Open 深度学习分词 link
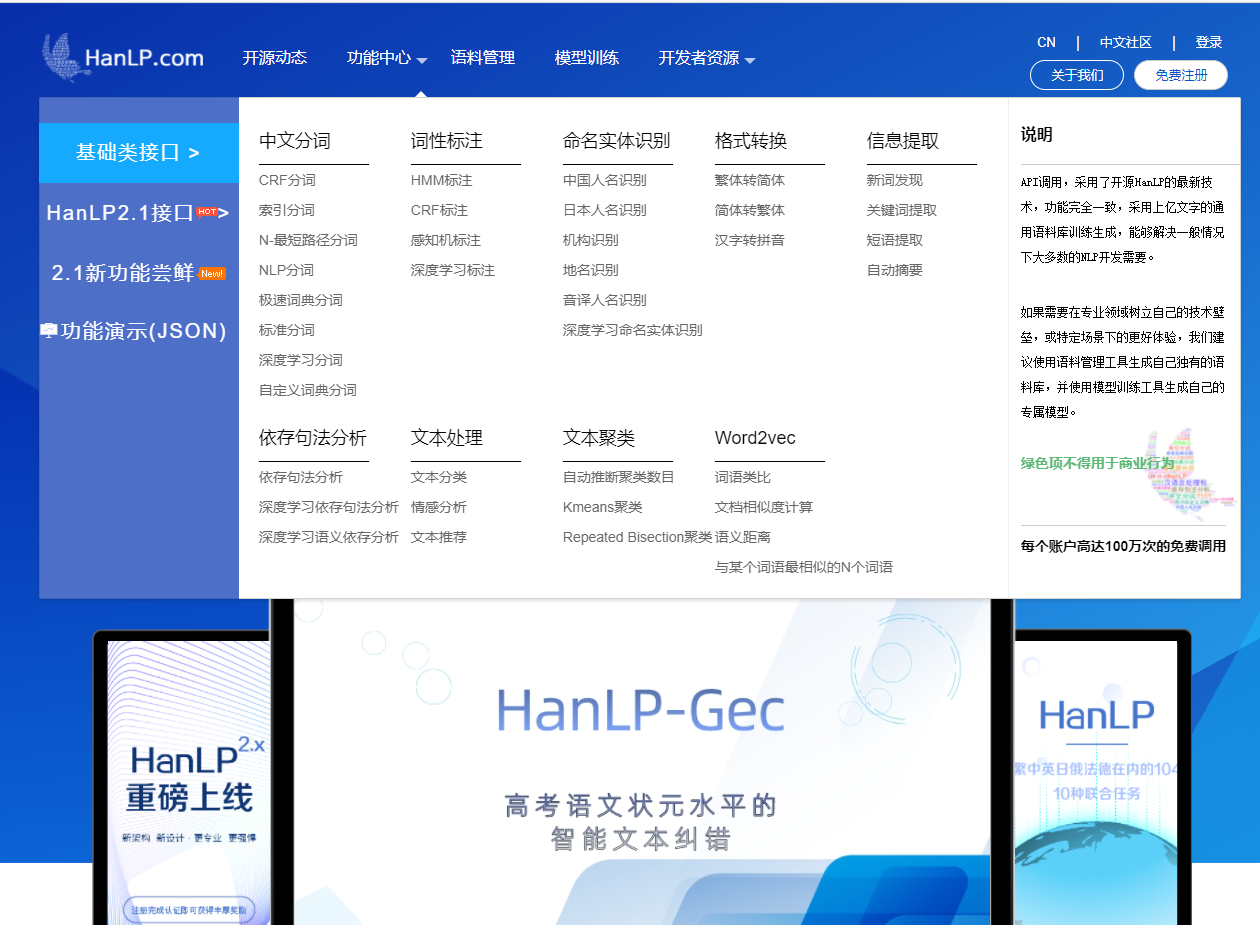The width and height of the screenshot is (1260, 925). [301, 360]
